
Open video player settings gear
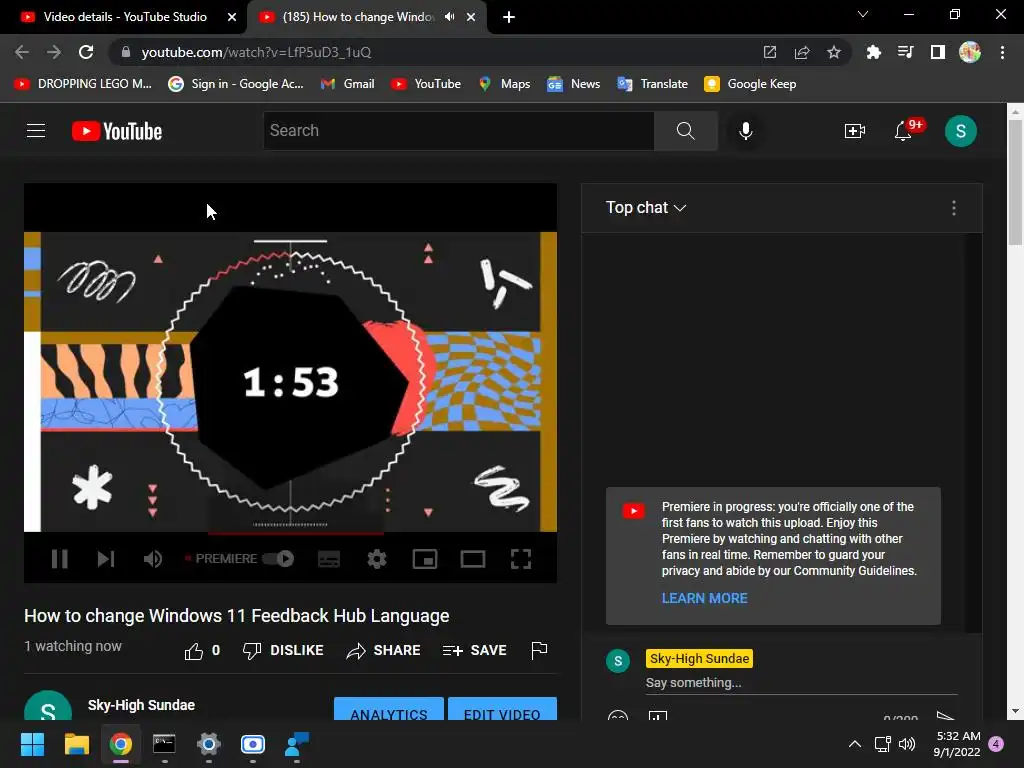(377, 559)
